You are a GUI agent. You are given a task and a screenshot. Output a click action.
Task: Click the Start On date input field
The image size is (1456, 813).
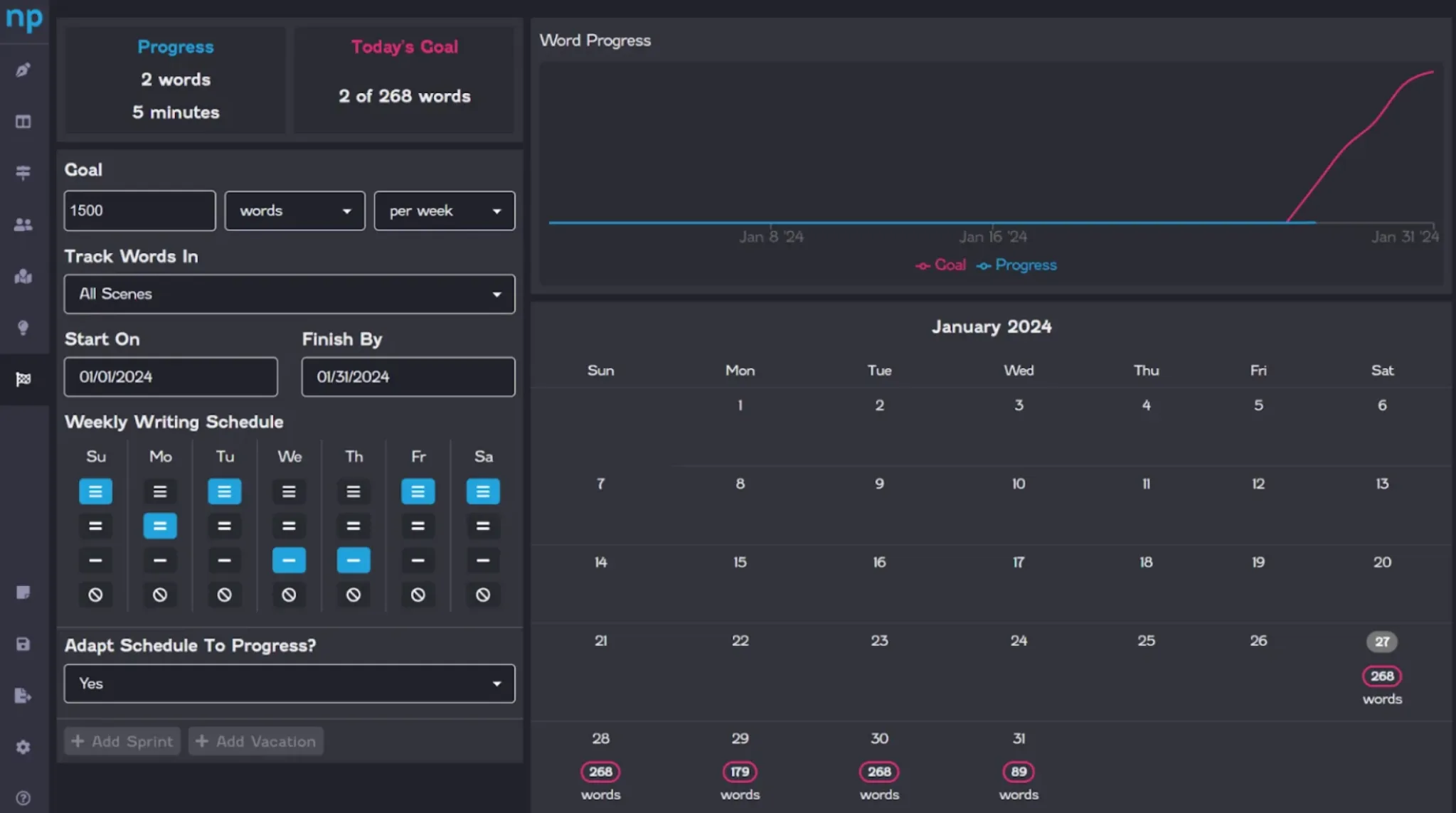[170, 376]
